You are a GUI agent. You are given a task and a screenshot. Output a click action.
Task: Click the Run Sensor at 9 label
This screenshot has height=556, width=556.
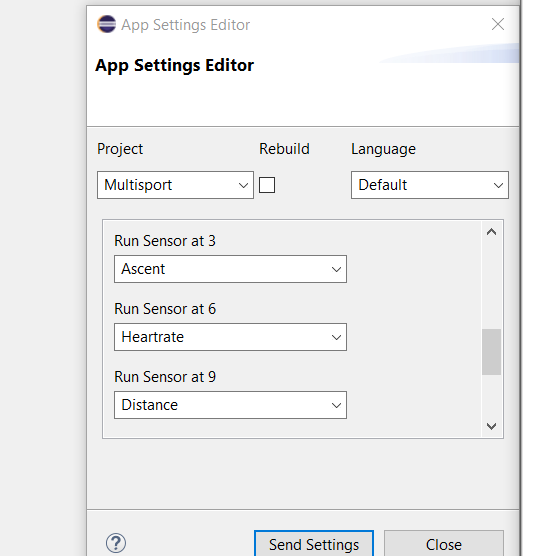(x=165, y=377)
